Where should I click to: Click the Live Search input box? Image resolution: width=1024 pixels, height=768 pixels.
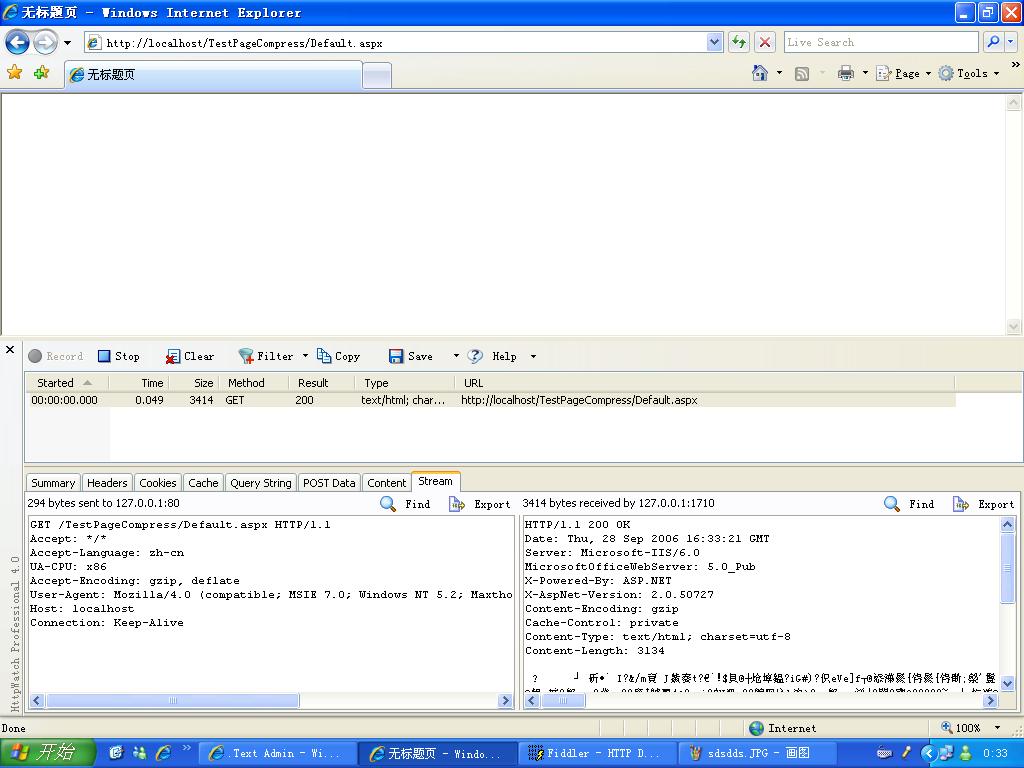(880, 42)
